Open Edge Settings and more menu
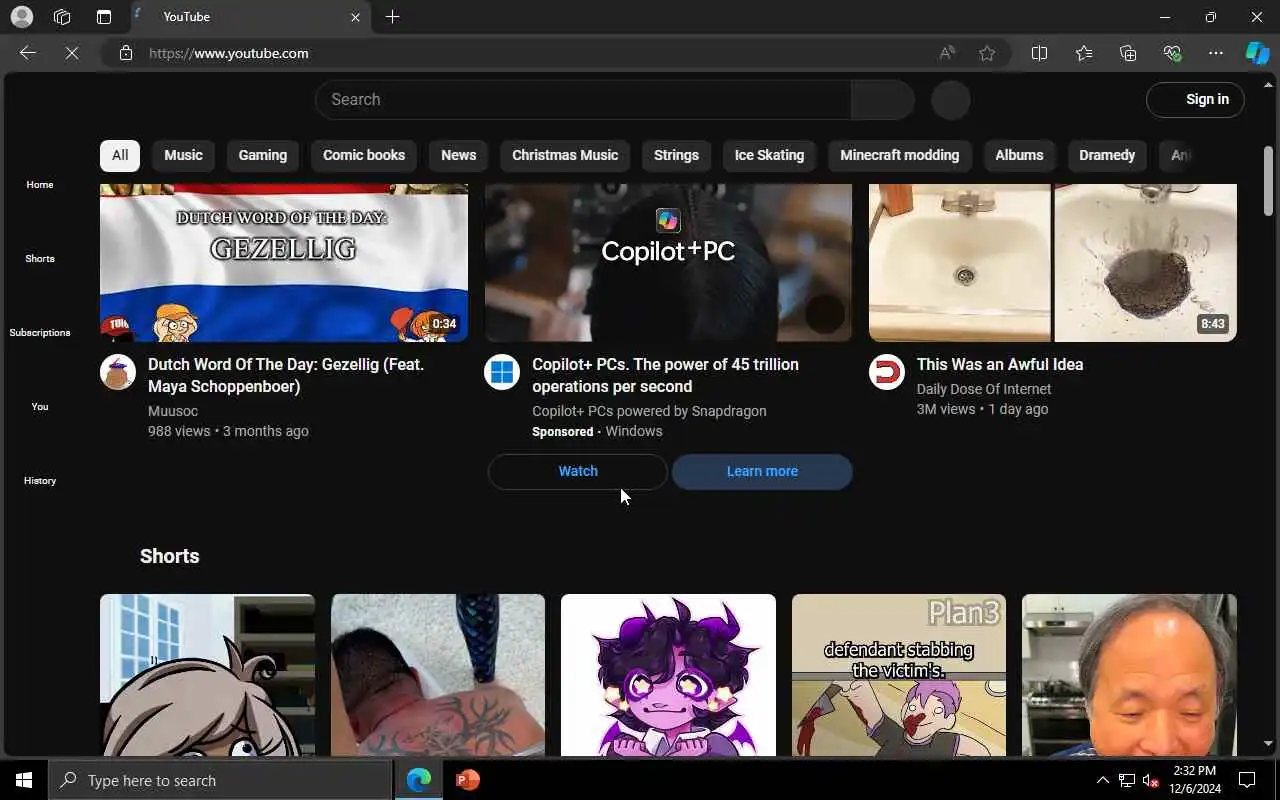The image size is (1280, 800). [x=1216, y=53]
